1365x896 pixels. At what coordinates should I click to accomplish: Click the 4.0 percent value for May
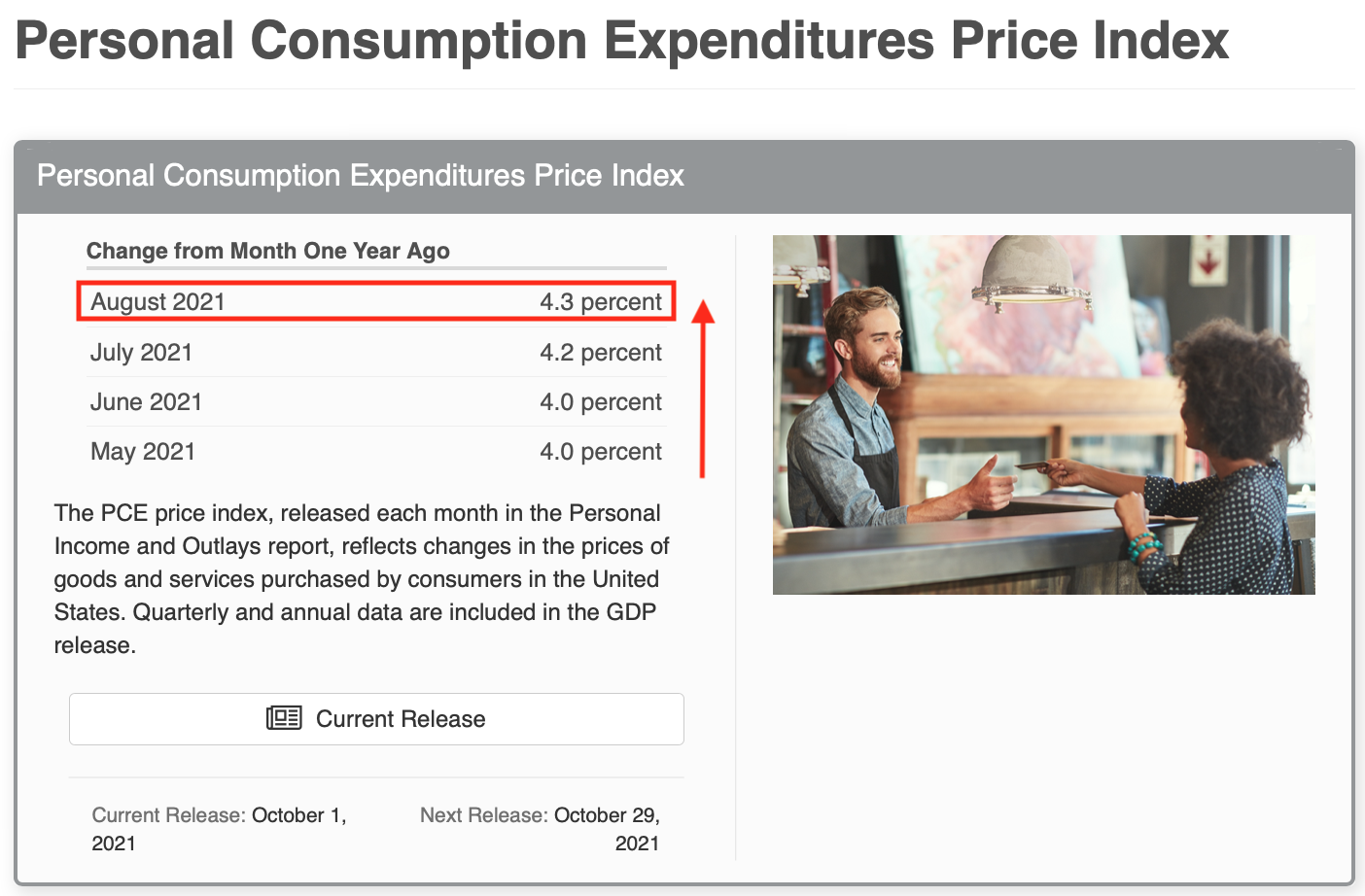coord(601,451)
